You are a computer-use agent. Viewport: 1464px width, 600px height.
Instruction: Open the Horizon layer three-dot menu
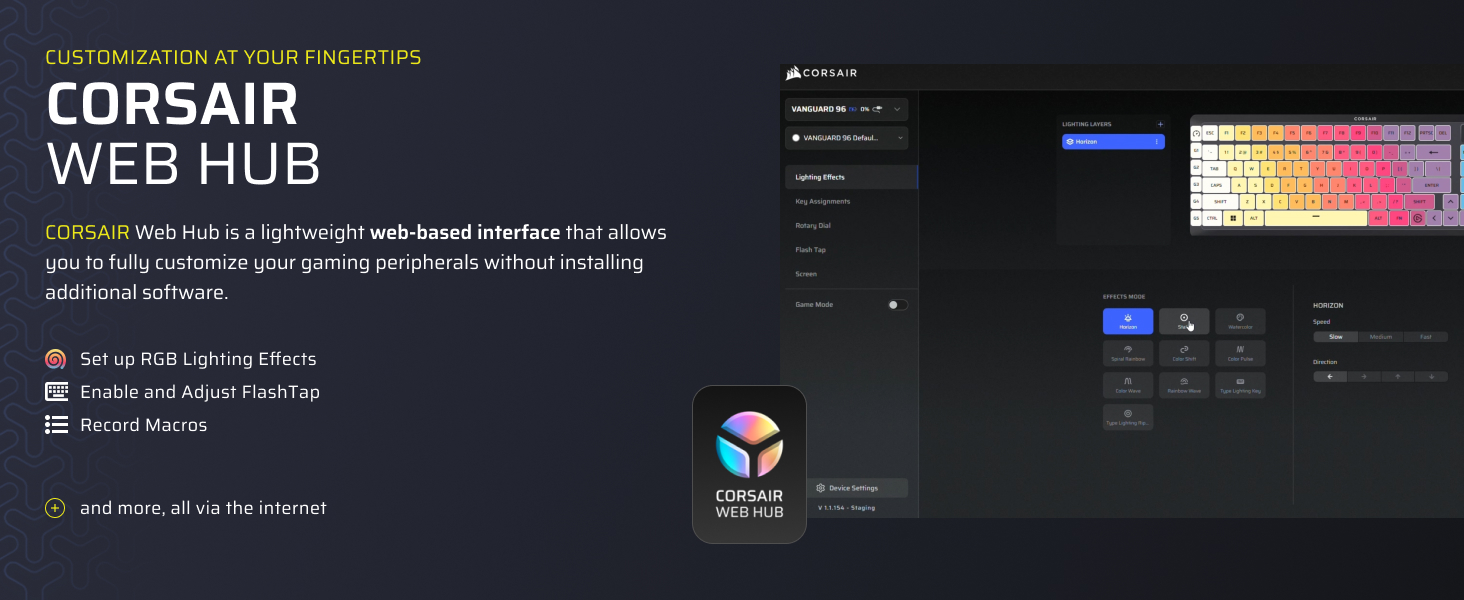pyautogui.click(x=1158, y=142)
